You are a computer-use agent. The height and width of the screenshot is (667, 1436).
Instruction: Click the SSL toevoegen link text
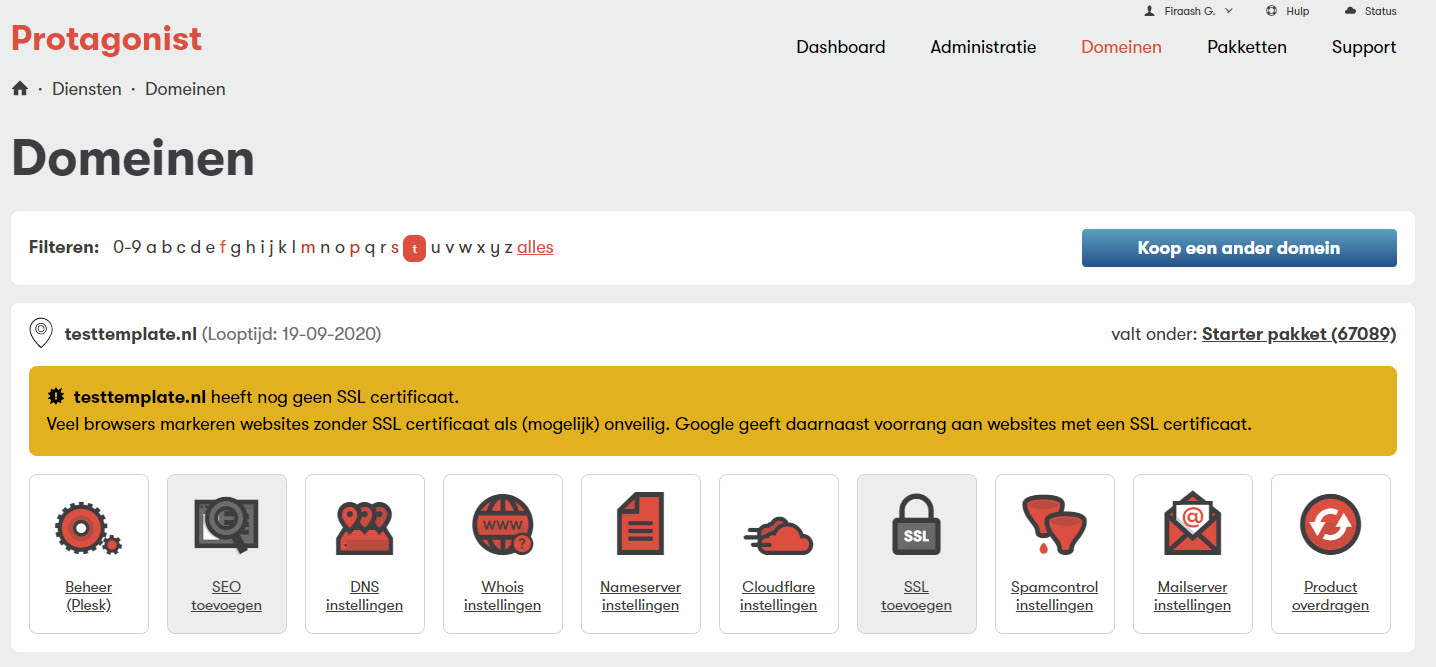point(916,596)
